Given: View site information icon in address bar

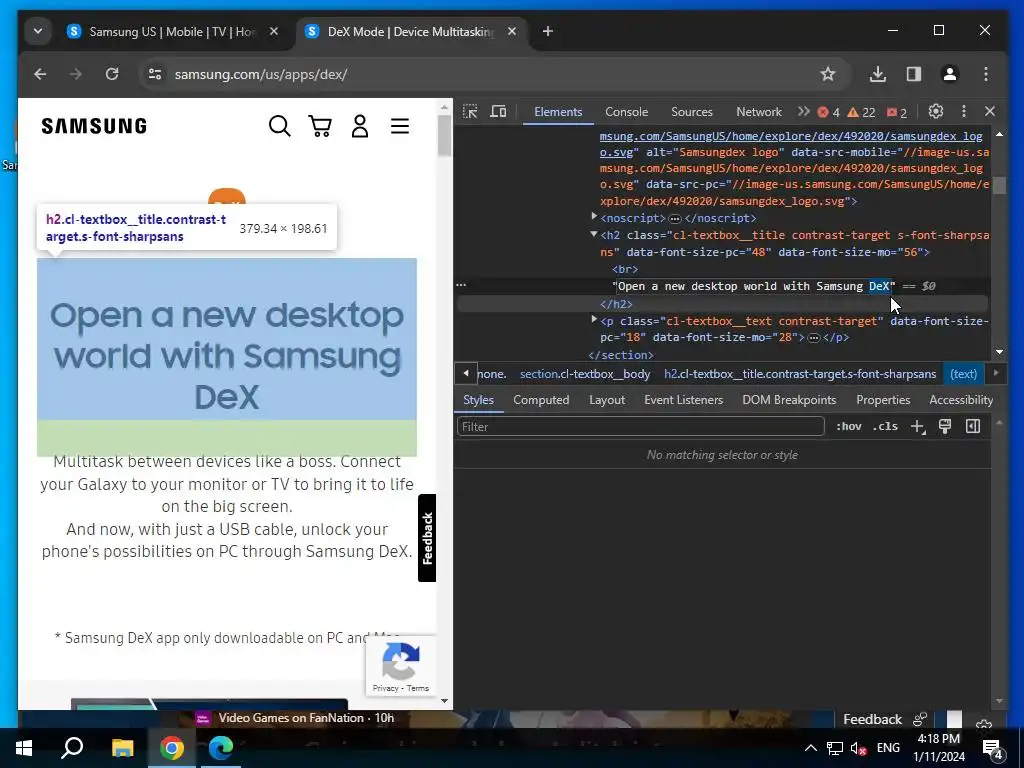Looking at the screenshot, I should (155, 74).
